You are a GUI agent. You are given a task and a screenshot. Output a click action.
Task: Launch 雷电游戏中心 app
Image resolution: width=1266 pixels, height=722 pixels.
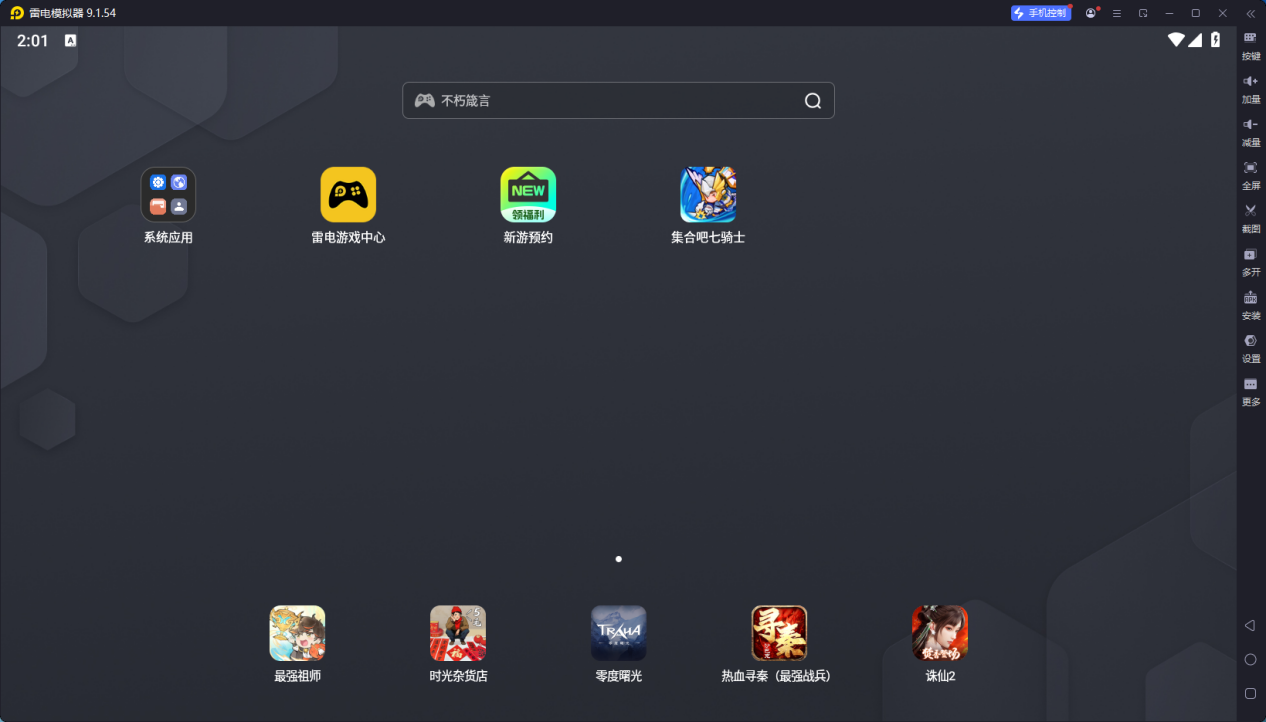pos(348,194)
